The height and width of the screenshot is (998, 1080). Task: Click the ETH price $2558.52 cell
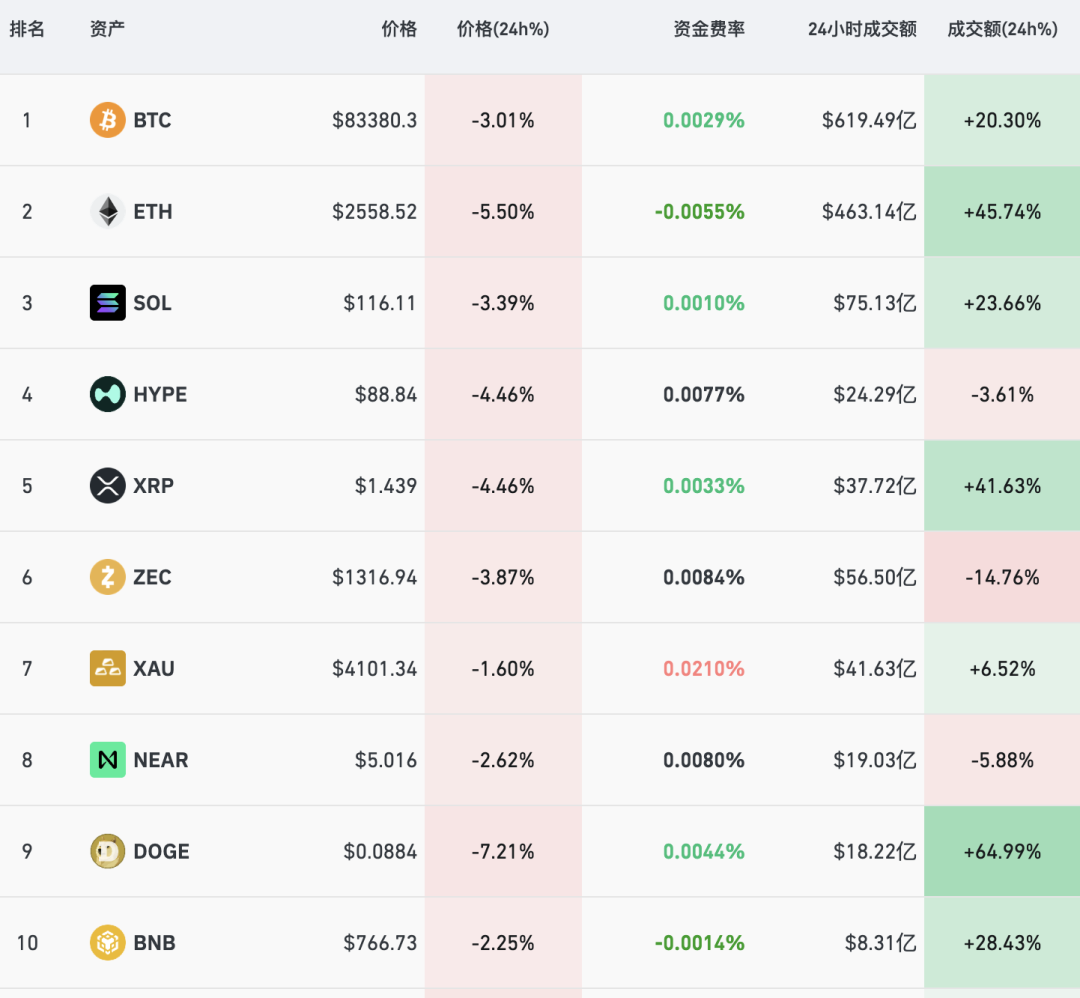375,211
